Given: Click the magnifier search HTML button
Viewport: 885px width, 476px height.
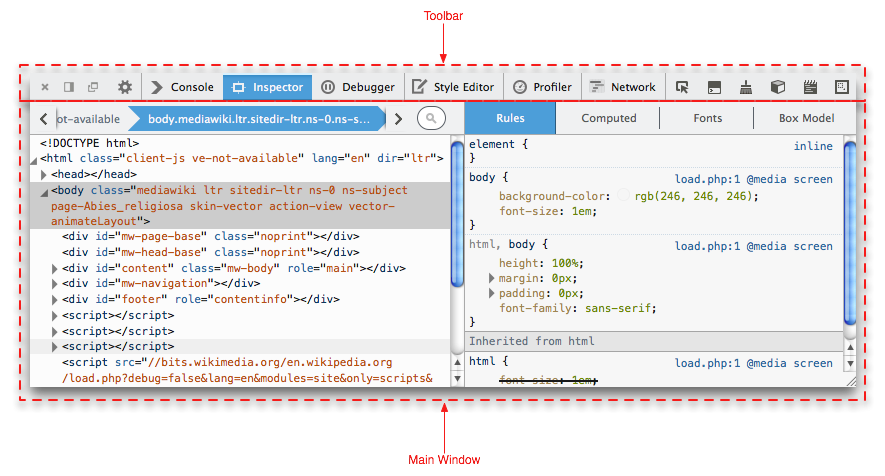Looking at the screenshot, I should (431, 119).
